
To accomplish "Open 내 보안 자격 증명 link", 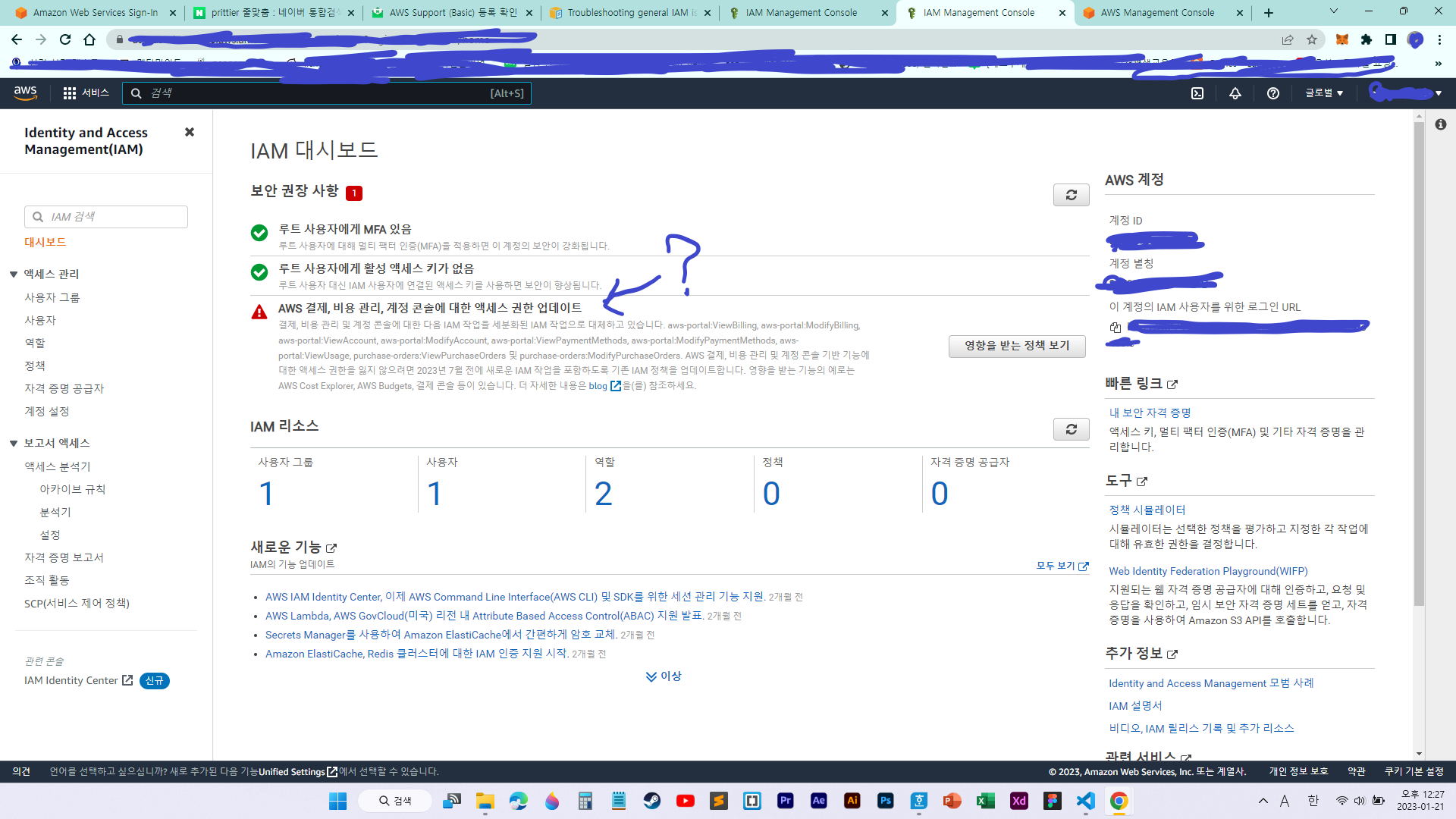I will (1150, 413).
